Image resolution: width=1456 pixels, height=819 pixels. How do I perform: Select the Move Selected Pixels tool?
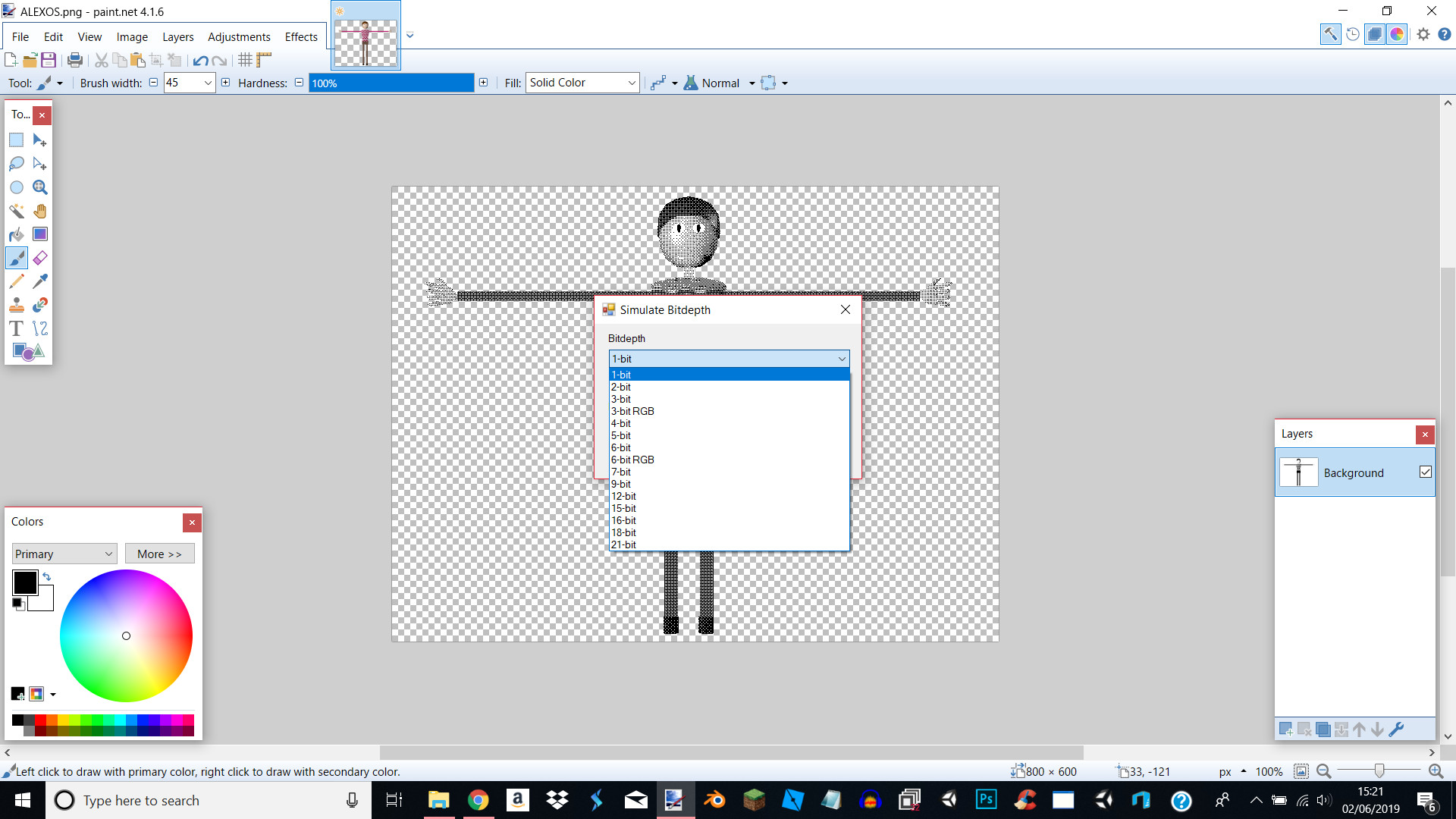pos(40,140)
